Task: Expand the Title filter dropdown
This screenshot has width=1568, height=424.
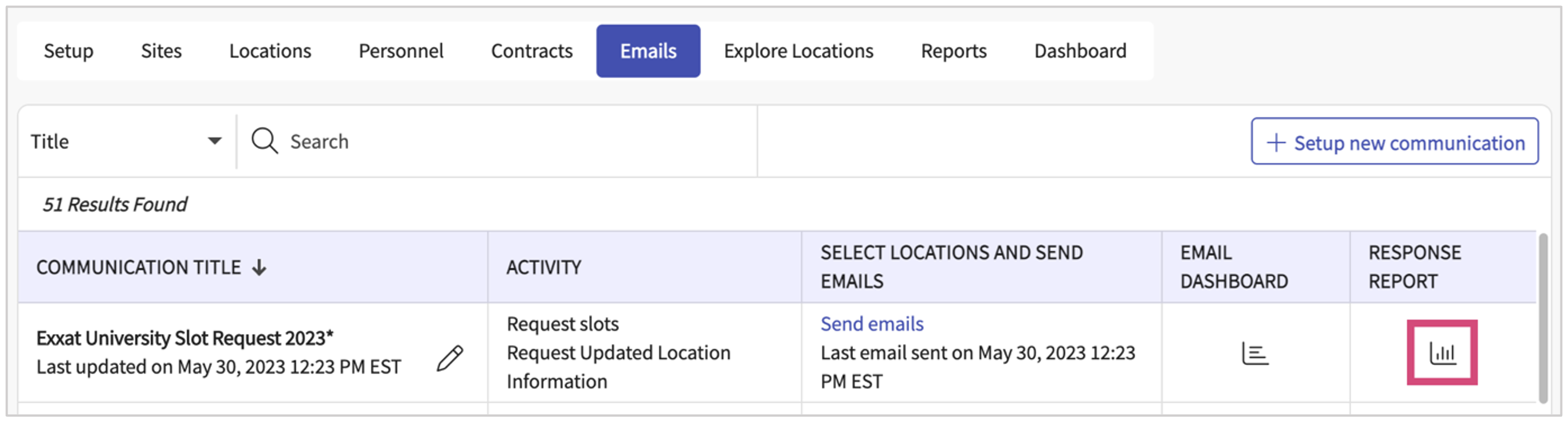Action: 214,141
